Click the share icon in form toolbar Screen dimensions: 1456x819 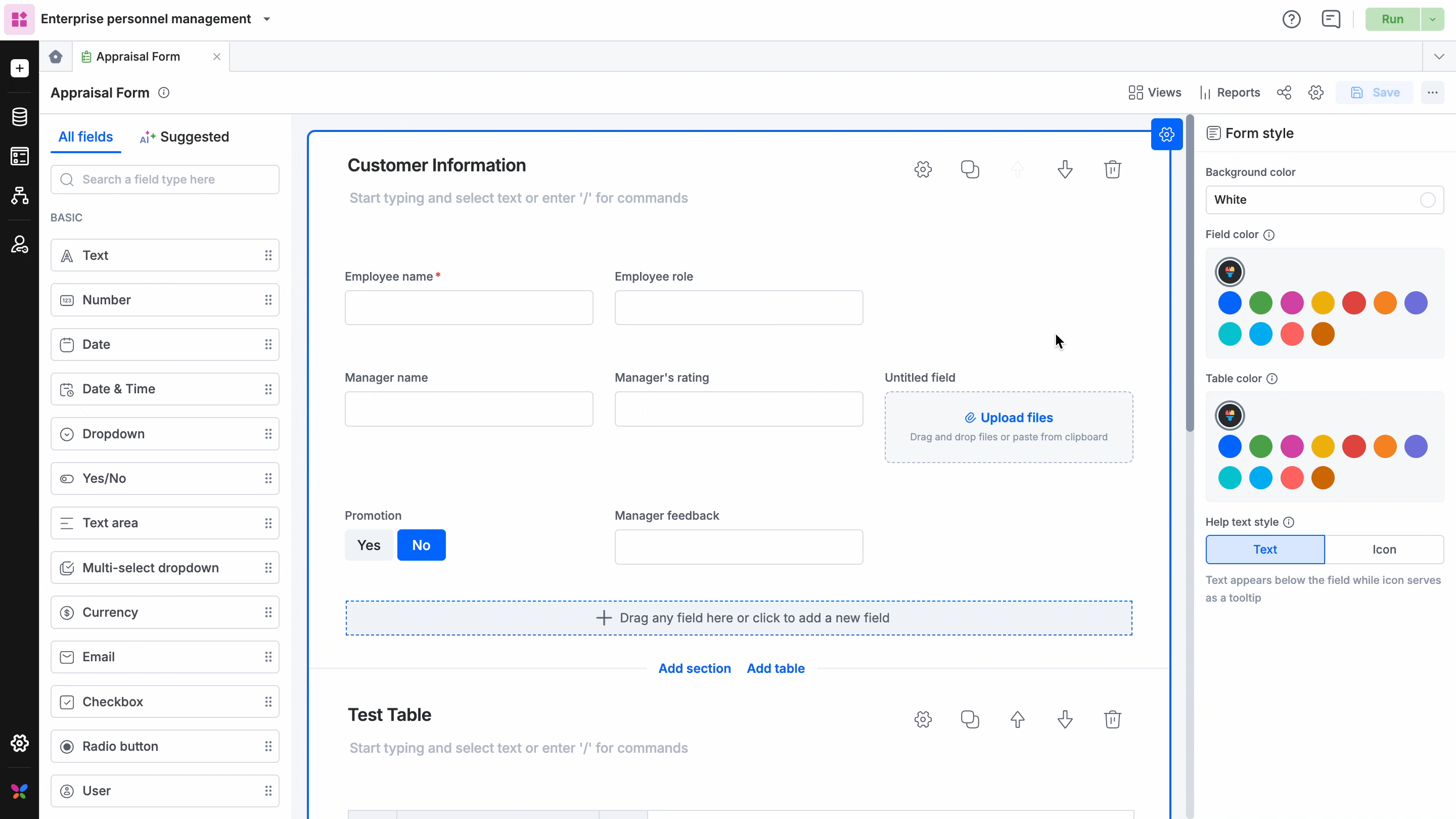coord(1284,93)
